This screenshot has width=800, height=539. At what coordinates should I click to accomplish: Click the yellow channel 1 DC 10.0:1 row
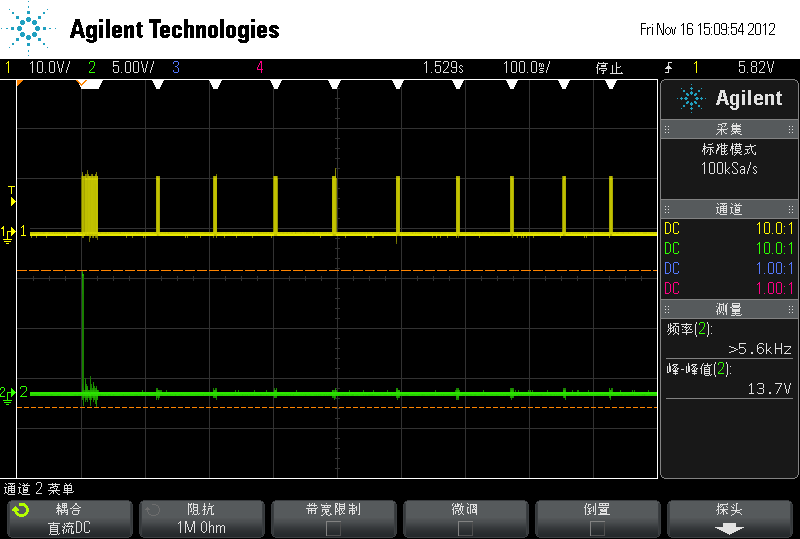click(729, 229)
